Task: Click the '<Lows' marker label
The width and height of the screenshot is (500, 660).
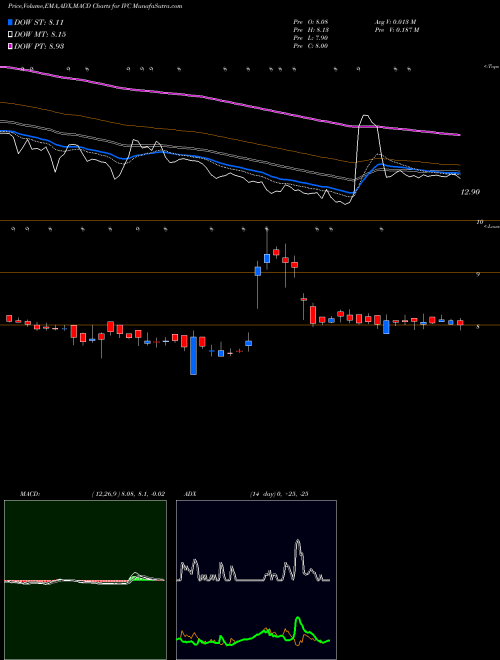Action: click(492, 227)
